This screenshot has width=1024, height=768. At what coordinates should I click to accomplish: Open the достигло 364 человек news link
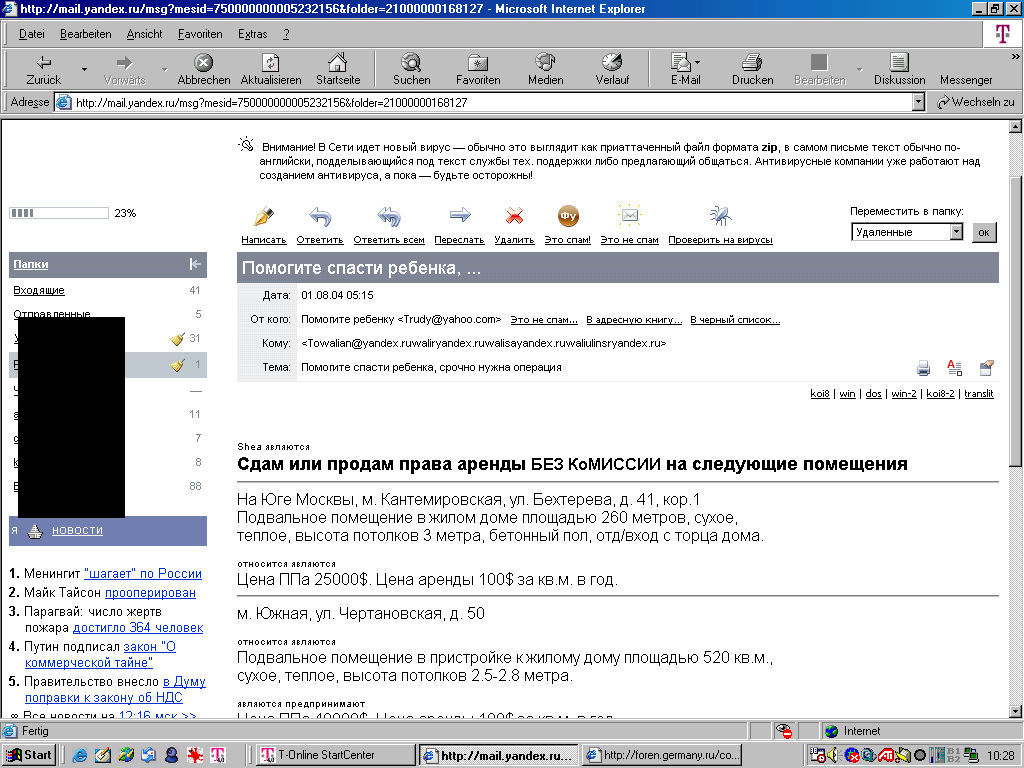[x=138, y=628]
